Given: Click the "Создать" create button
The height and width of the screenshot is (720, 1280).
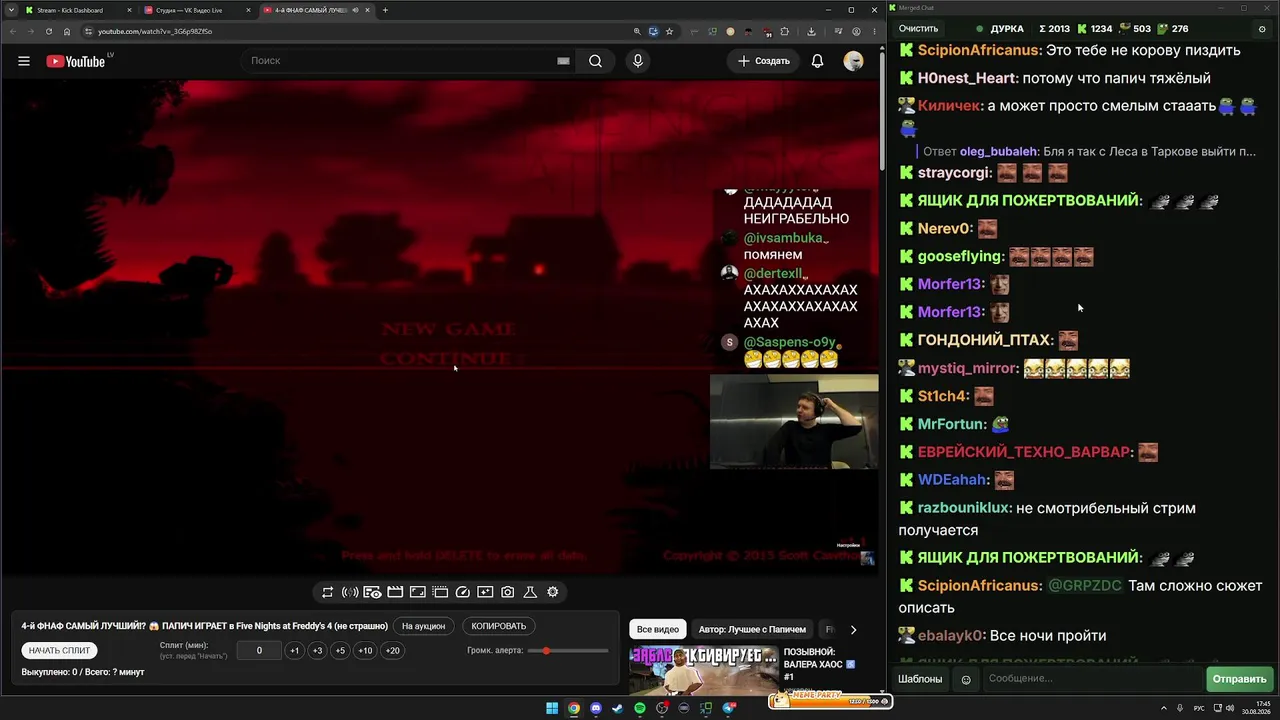Looking at the screenshot, I should coord(764,61).
